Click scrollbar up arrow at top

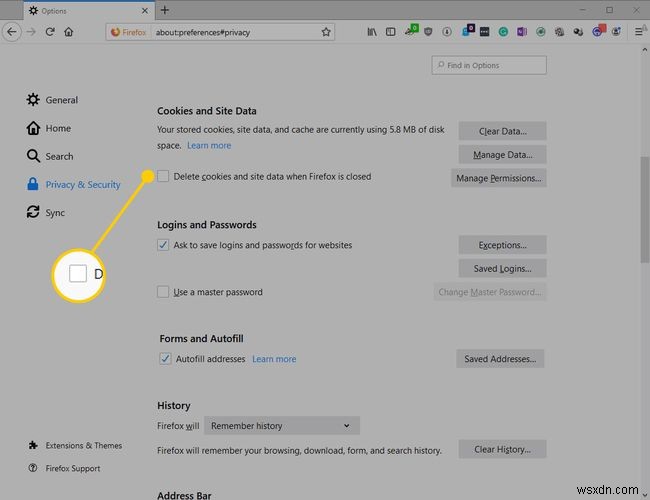pyautogui.click(x=645, y=50)
